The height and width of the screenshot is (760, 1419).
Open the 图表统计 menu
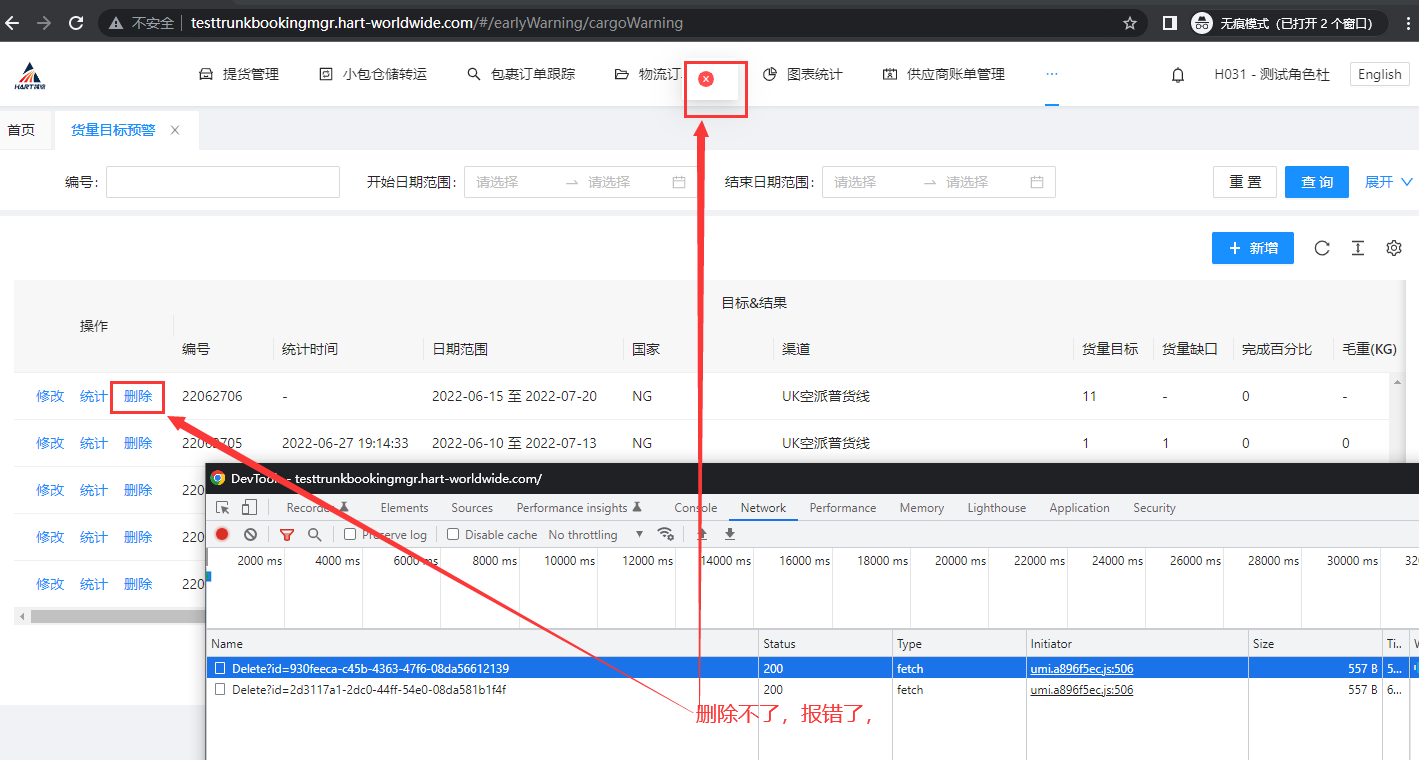[x=803, y=74]
